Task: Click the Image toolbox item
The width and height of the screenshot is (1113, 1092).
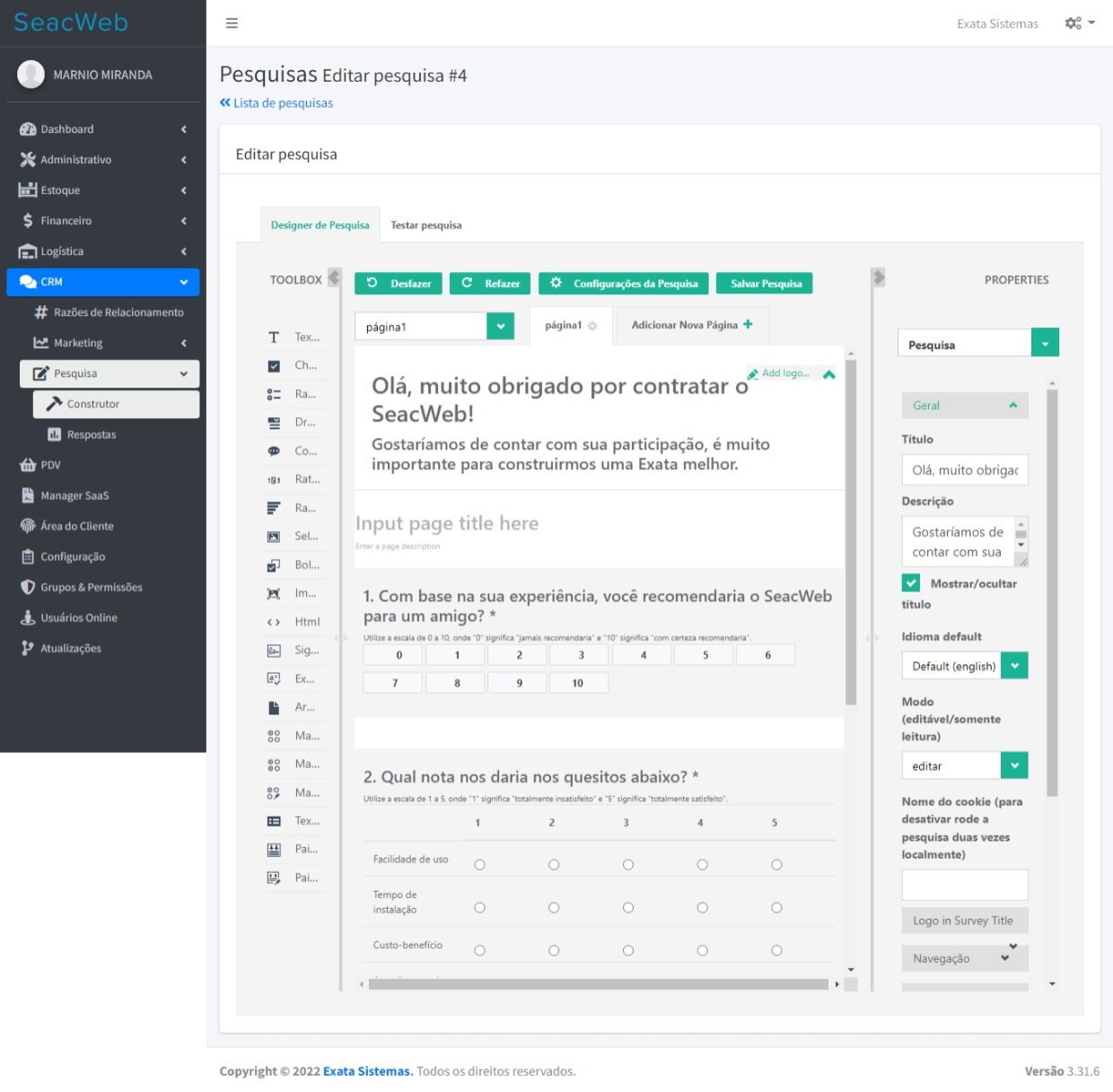Action: (294, 593)
